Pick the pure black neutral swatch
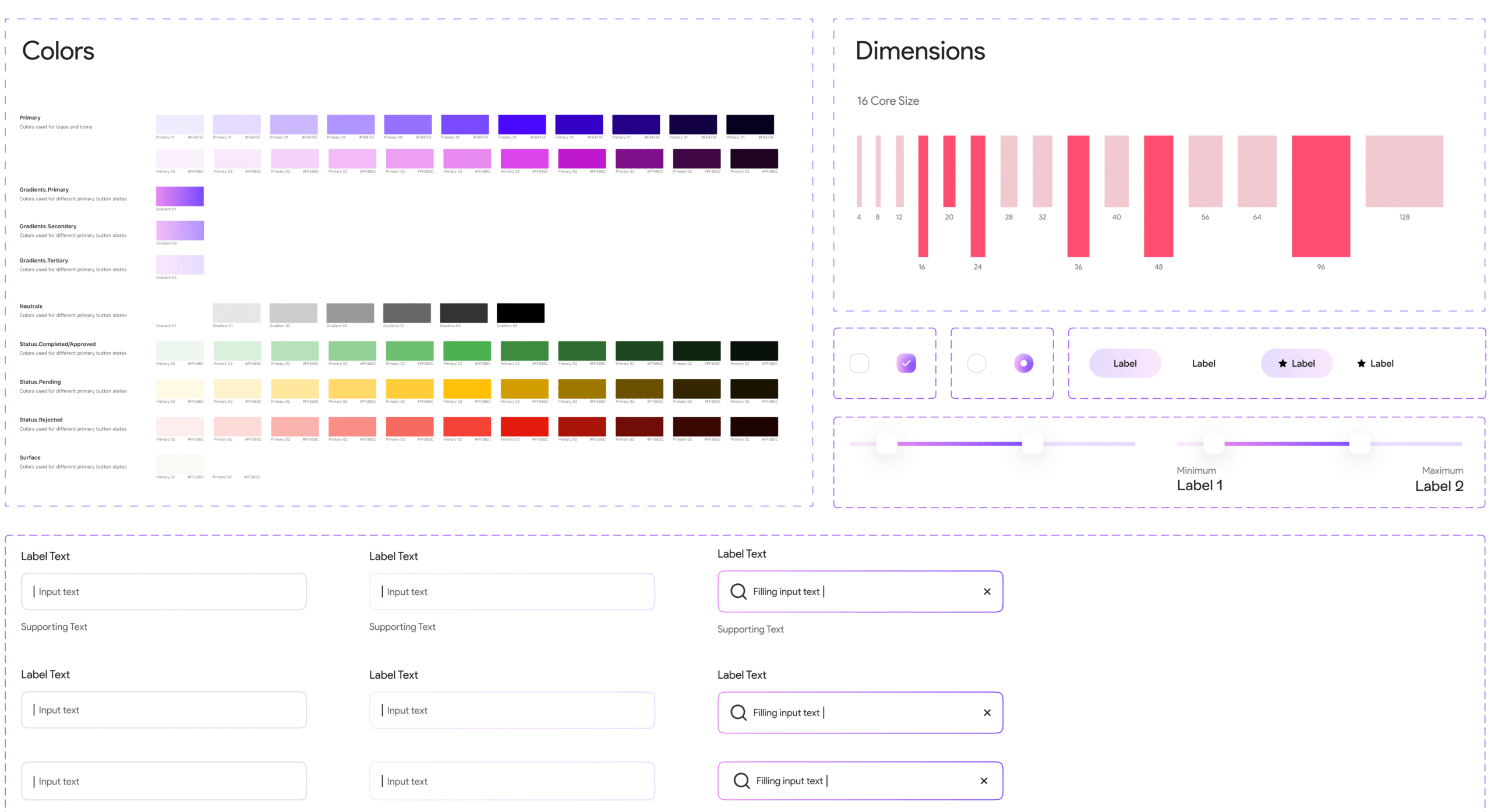Viewport: 1491px width, 812px height. click(520, 313)
